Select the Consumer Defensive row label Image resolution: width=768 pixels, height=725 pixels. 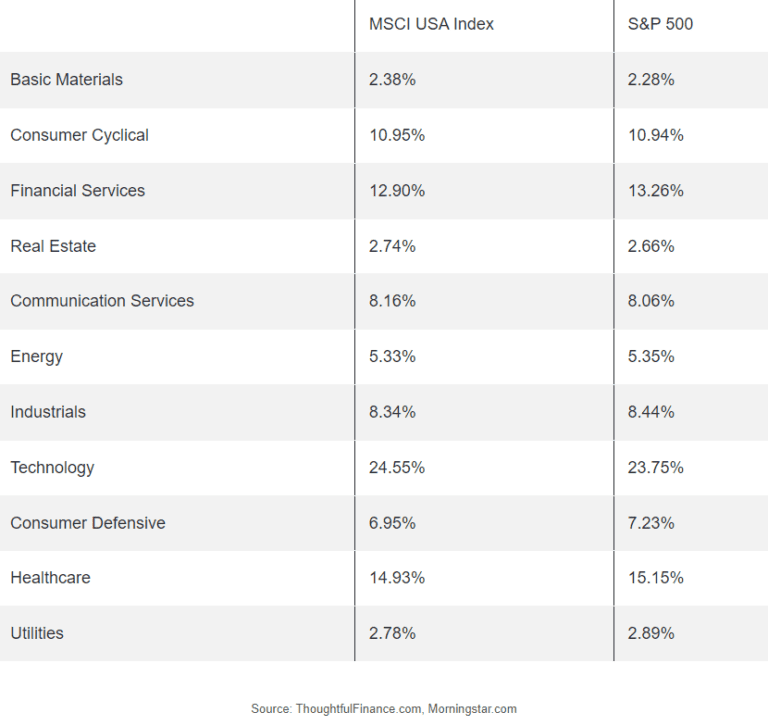tap(88, 523)
